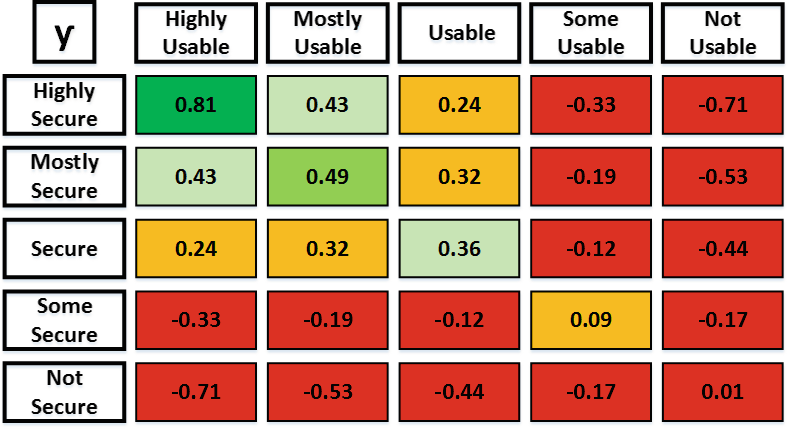Select the Some Usable column header
The height and width of the screenshot is (429, 788).
[x=591, y=33]
